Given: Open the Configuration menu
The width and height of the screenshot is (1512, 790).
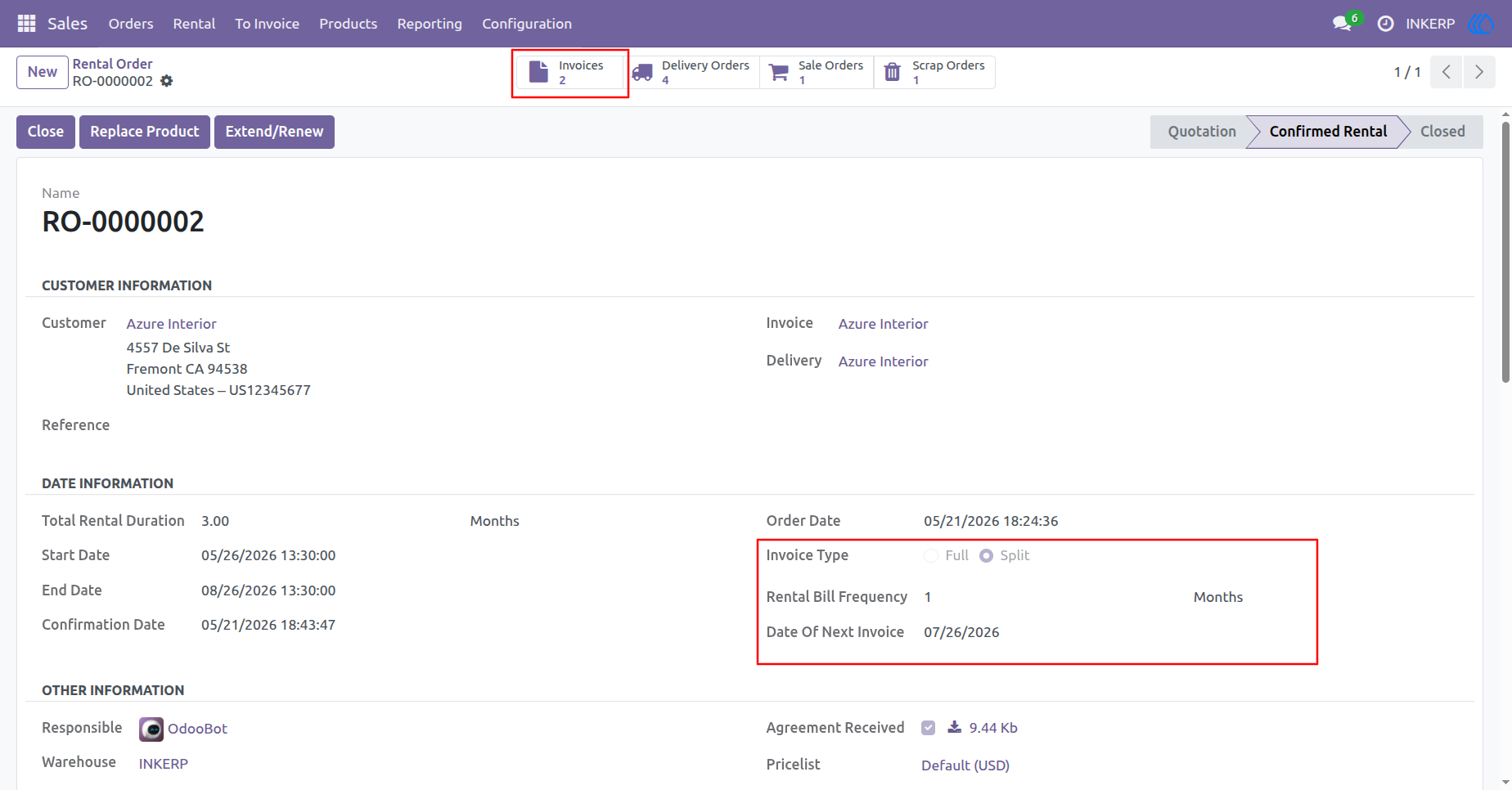Looking at the screenshot, I should [x=527, y=24].
